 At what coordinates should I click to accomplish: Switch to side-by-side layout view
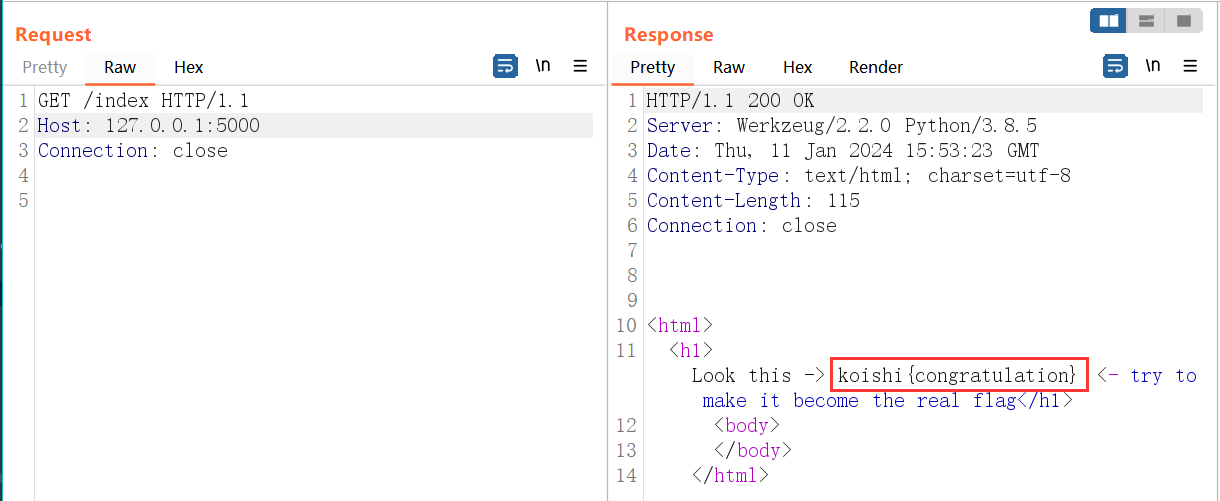pyautogui.click(x=1108, y=21)
